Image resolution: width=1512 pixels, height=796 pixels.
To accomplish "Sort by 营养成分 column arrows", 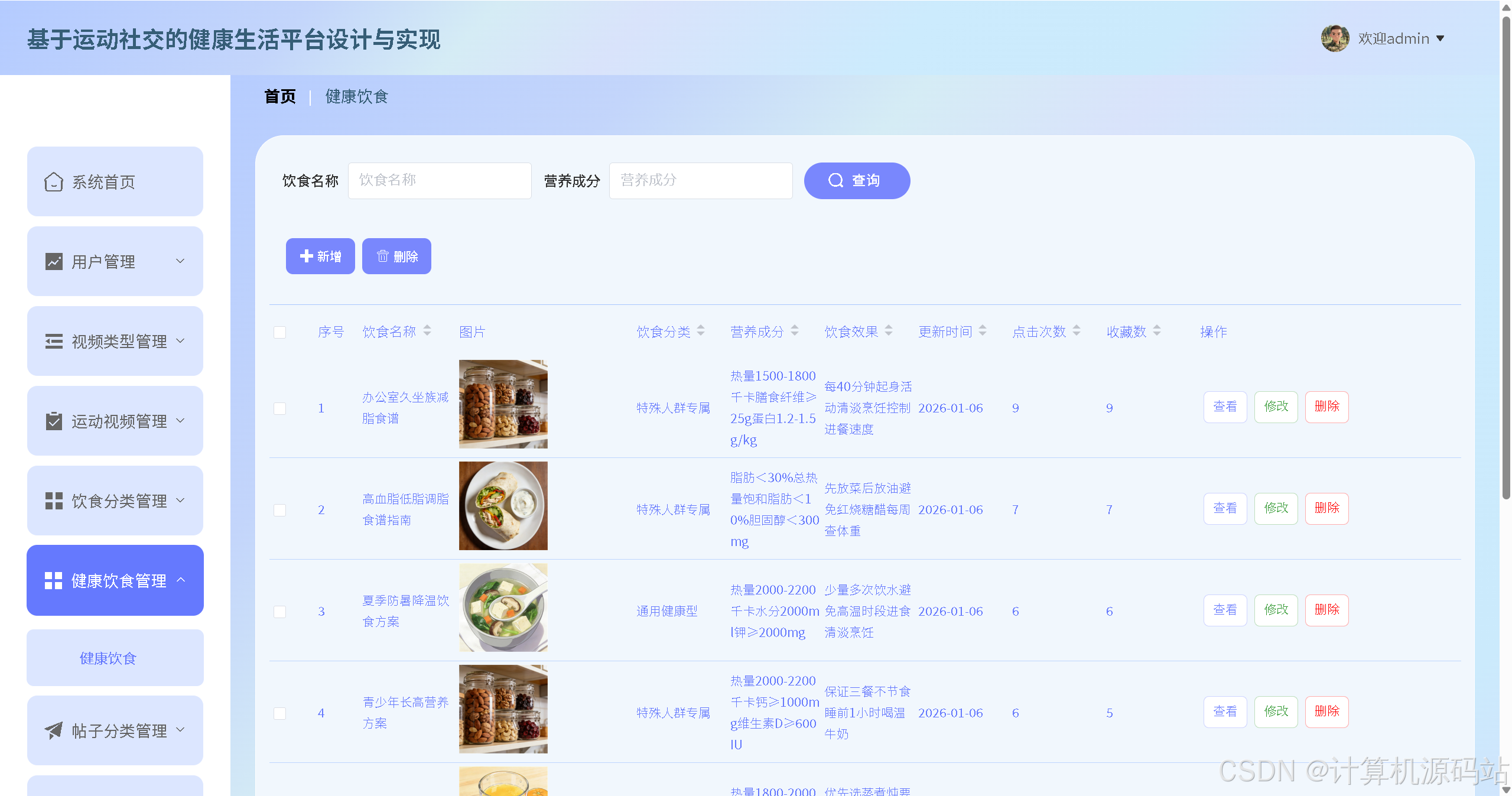I will (x=795, y=331).
